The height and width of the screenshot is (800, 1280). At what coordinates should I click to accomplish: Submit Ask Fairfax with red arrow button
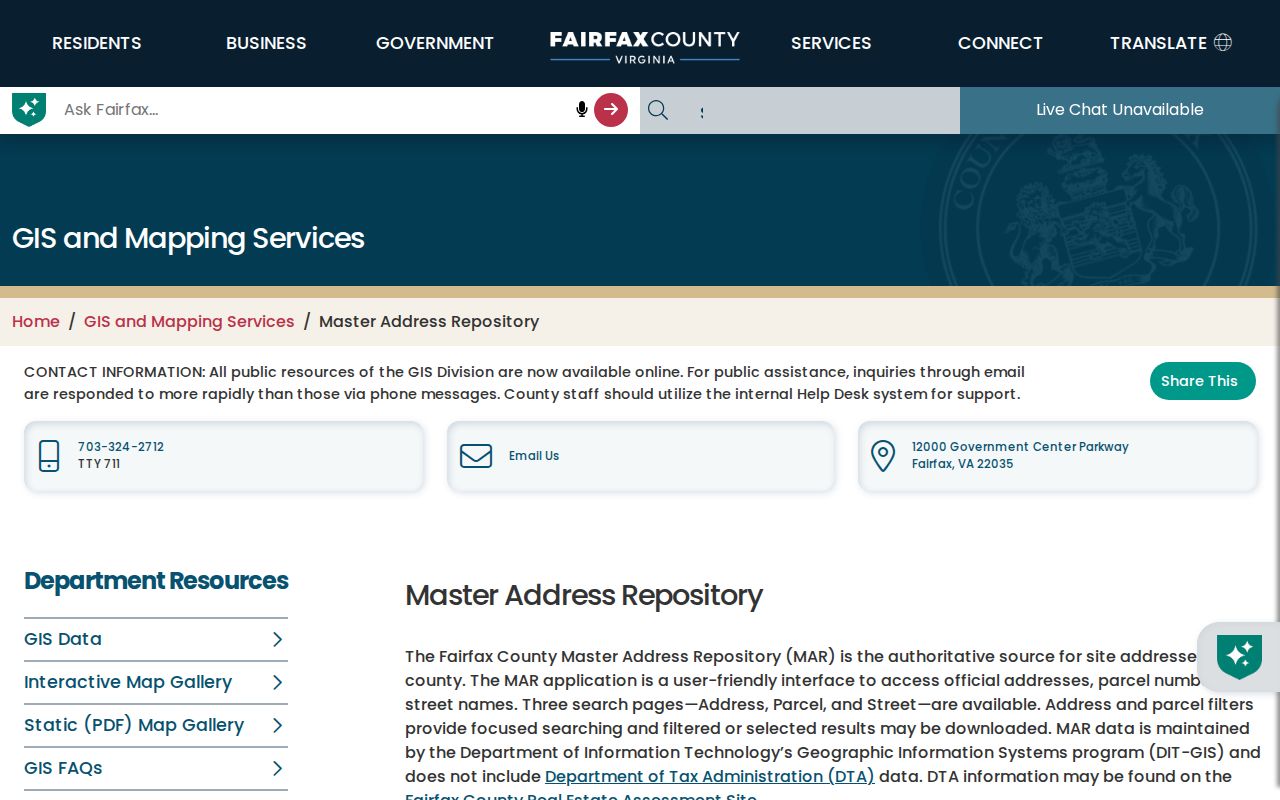pyautogui.click(x=611, y=110)
